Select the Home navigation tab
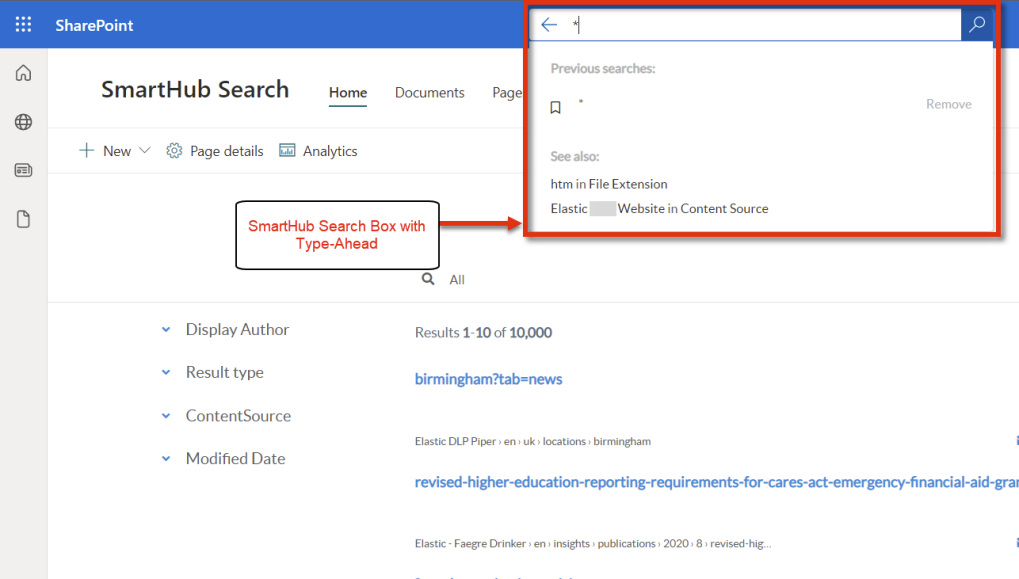Screen dimensions: 1019x579 click(348, 93)
